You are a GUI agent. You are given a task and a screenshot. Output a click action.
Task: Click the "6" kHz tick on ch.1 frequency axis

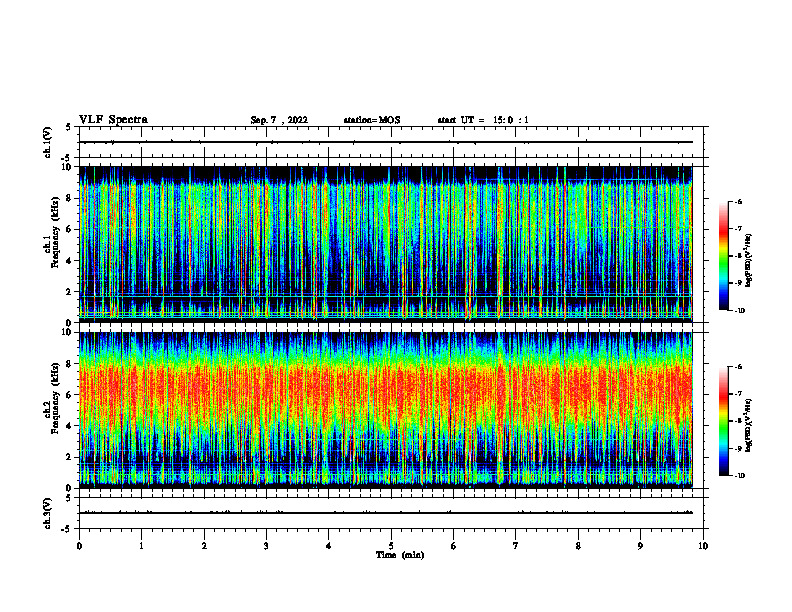tap(70, 230)
